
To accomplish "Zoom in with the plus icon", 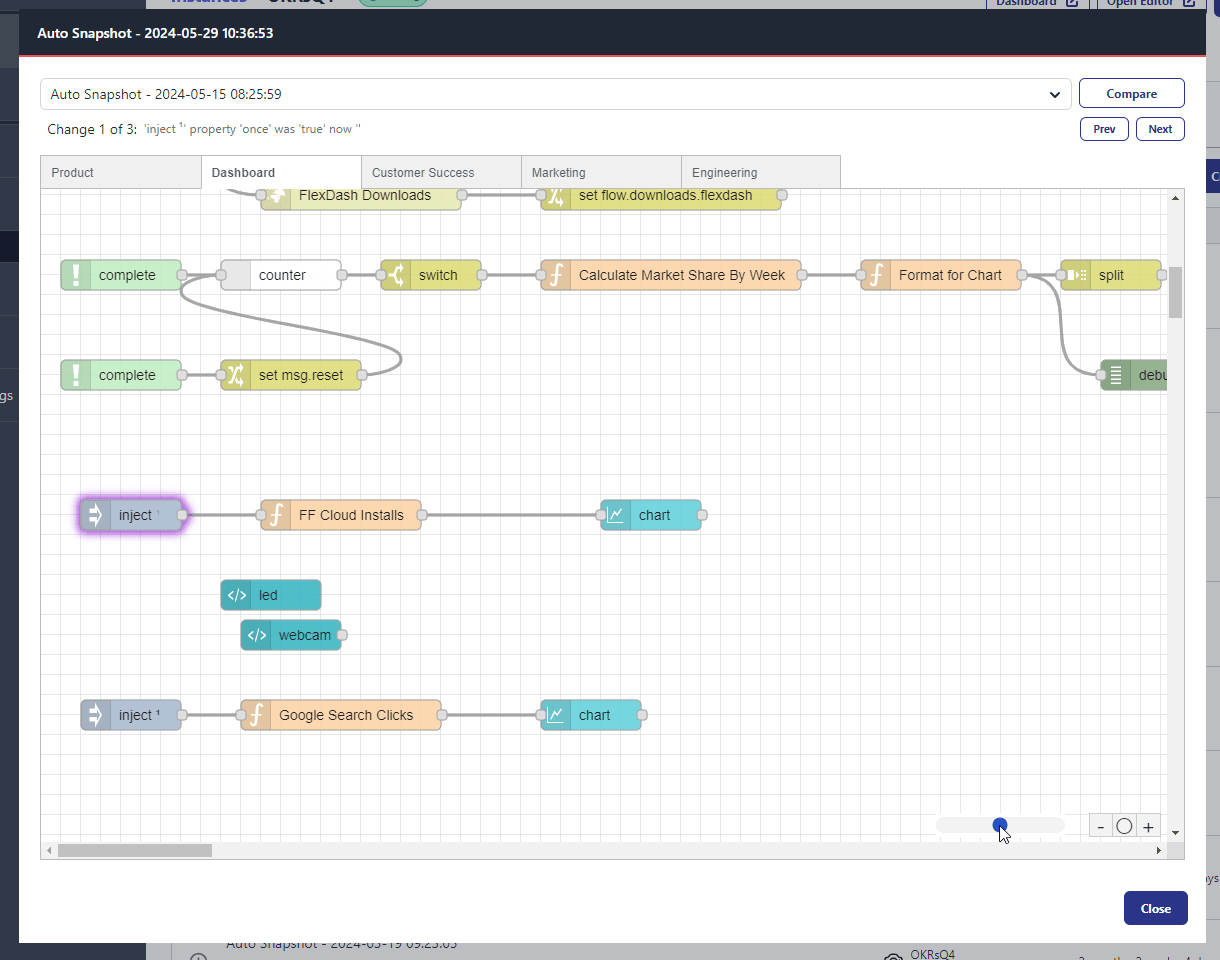I will coord(1148,825).
